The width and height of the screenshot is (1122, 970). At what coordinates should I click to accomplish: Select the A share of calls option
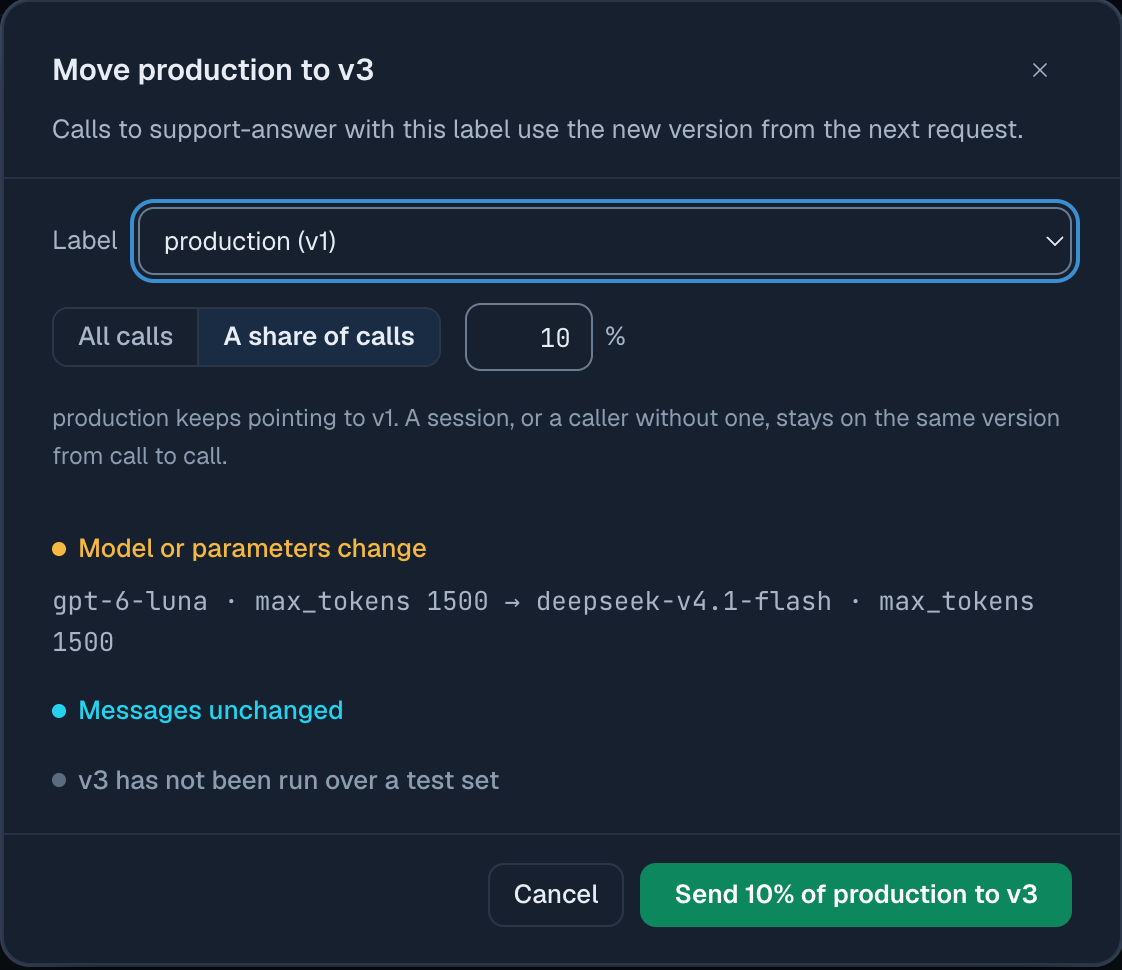[x=318, y=337]
